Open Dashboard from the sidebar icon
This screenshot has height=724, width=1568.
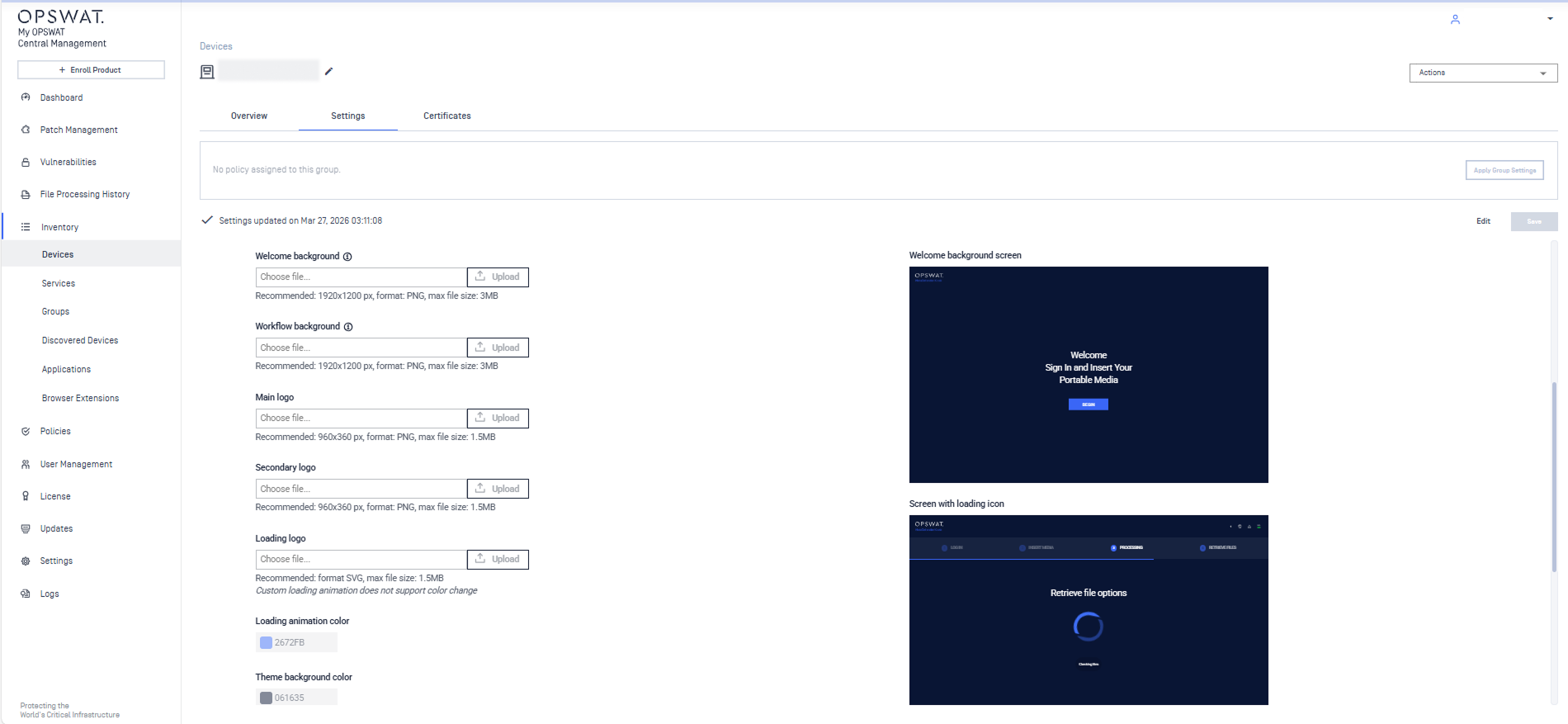[x=26, y=97]
